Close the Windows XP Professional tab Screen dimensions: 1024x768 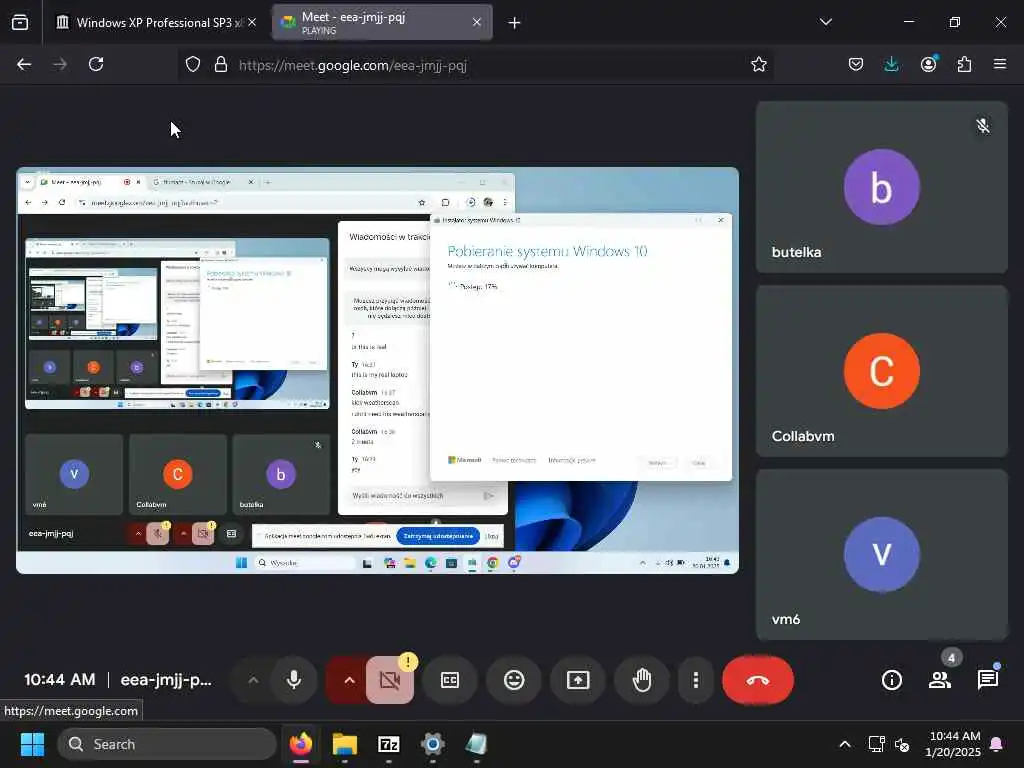tap(252, 22)
